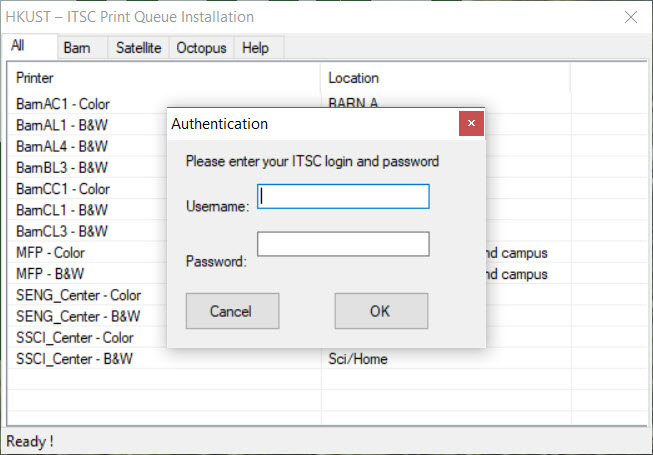
Task: Go to the Help tab
Action: (255, 48)
